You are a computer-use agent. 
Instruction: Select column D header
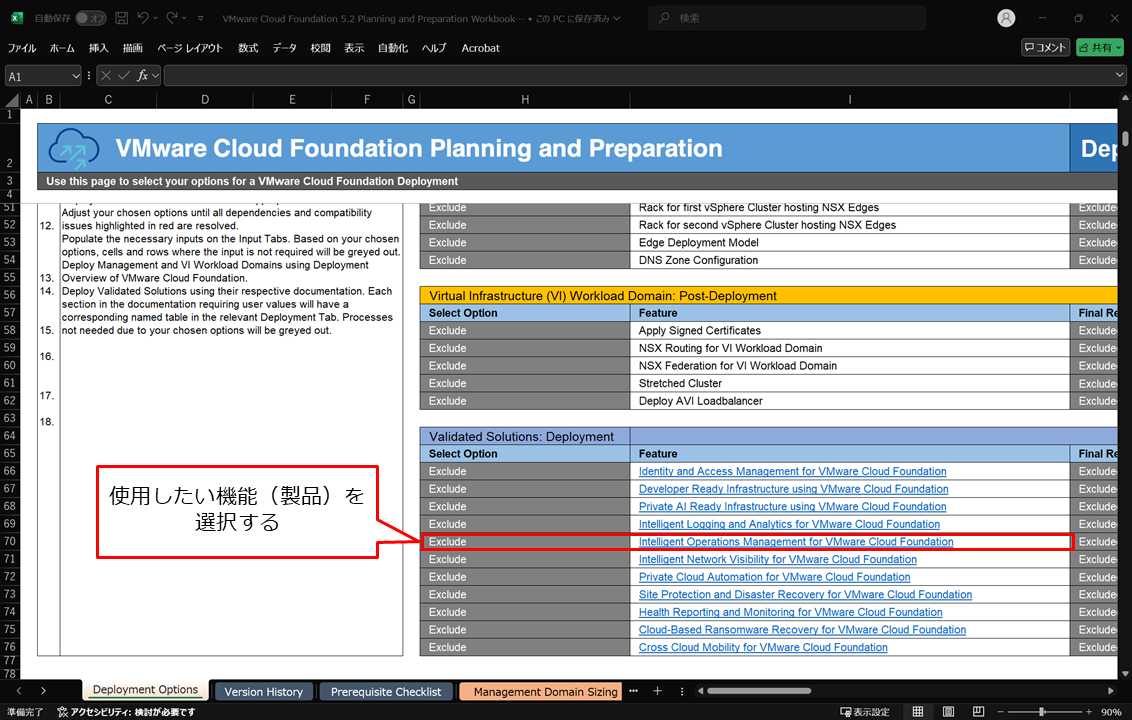(205, 100)
